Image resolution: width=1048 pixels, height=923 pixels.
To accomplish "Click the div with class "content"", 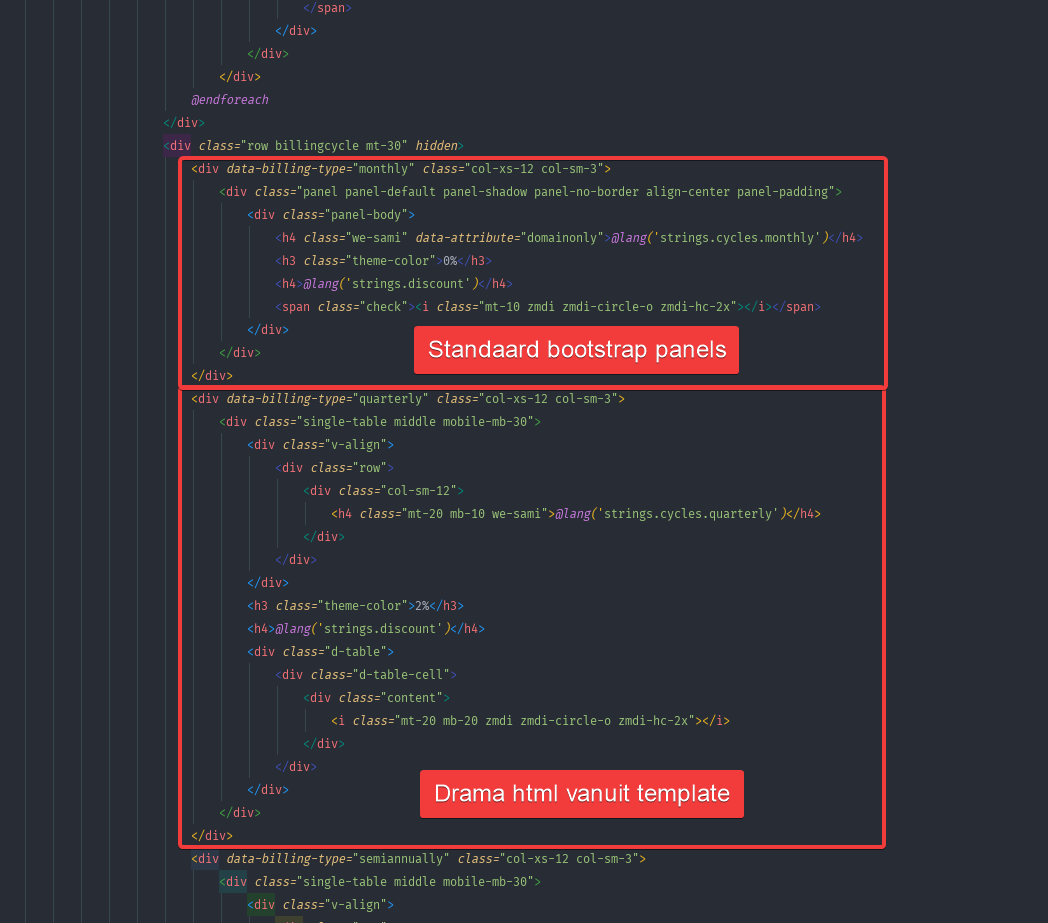I will pos(376,697).
